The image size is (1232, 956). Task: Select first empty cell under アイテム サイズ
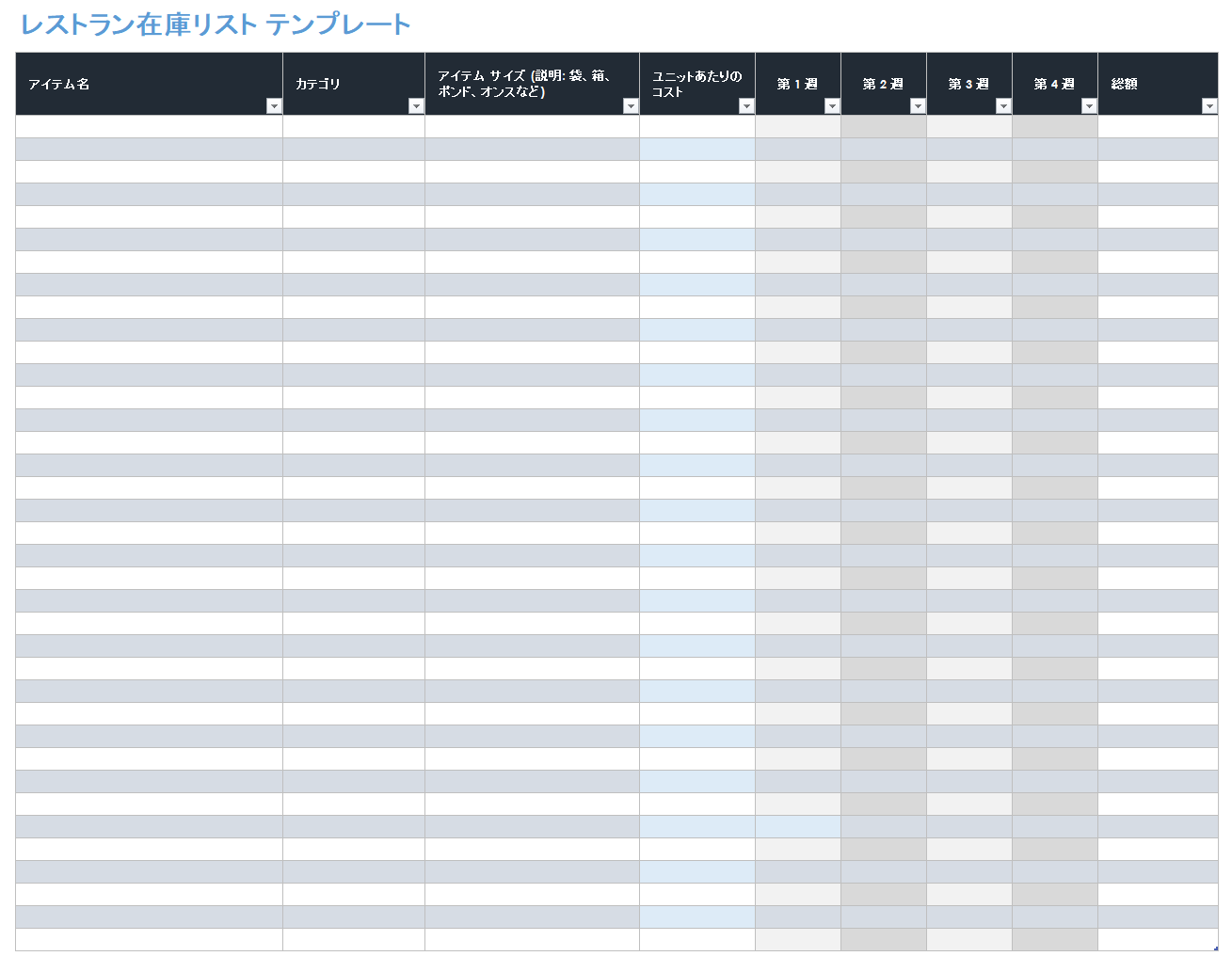click(x=532, y=127)
